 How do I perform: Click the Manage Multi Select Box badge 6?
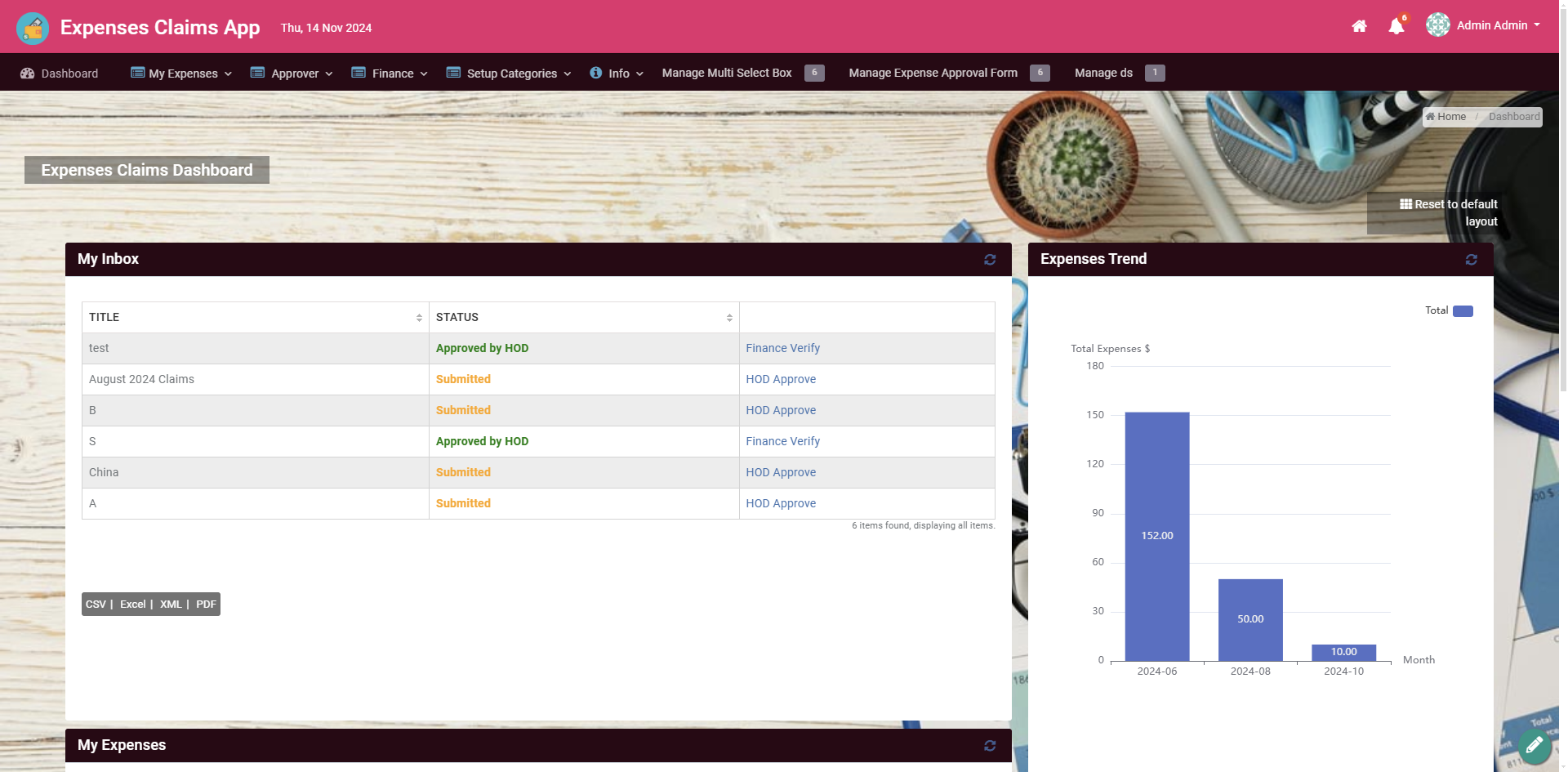point(814,73)
